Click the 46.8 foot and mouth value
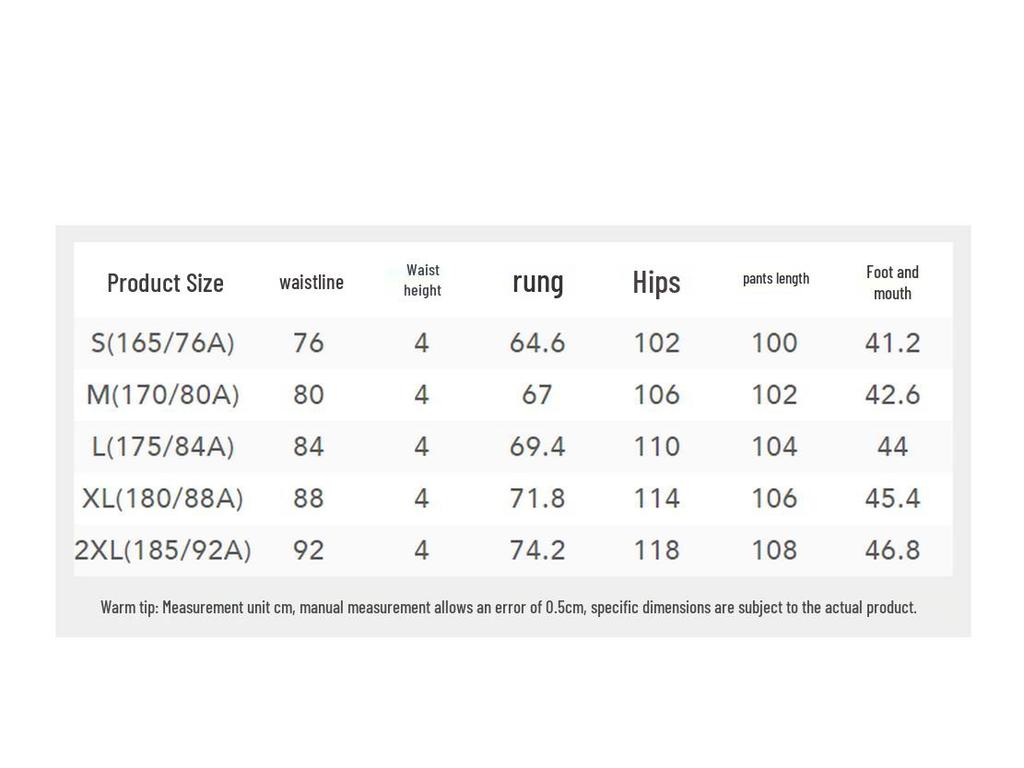 point(892,550)
